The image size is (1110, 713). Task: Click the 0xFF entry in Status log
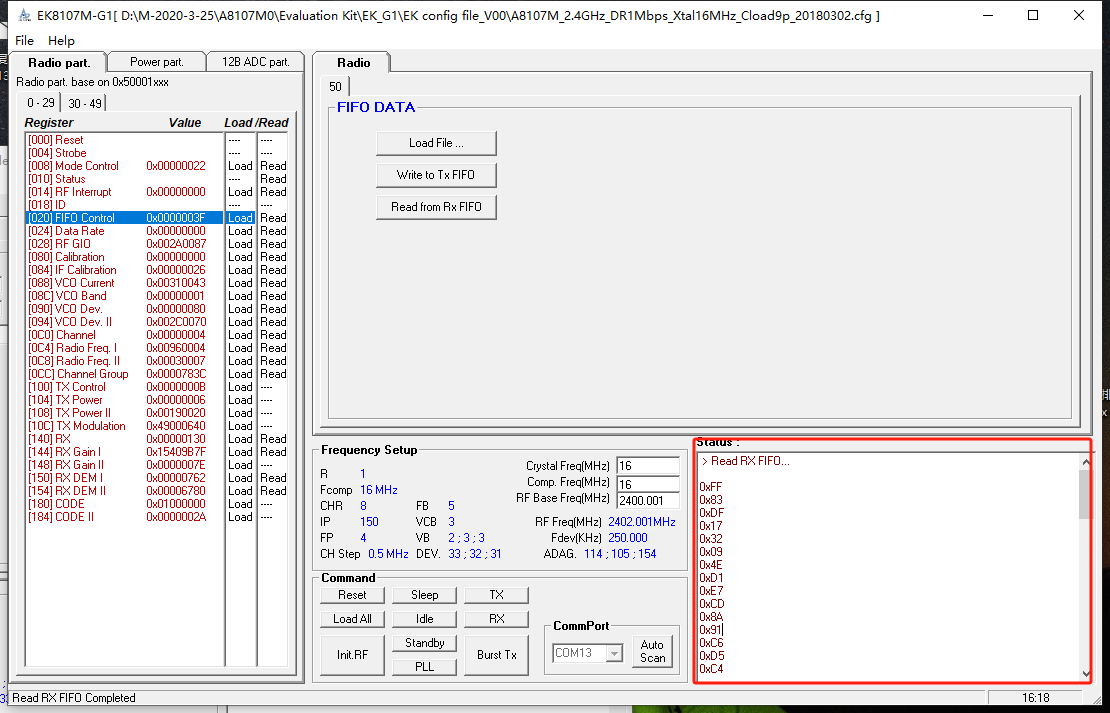[711, 487]
